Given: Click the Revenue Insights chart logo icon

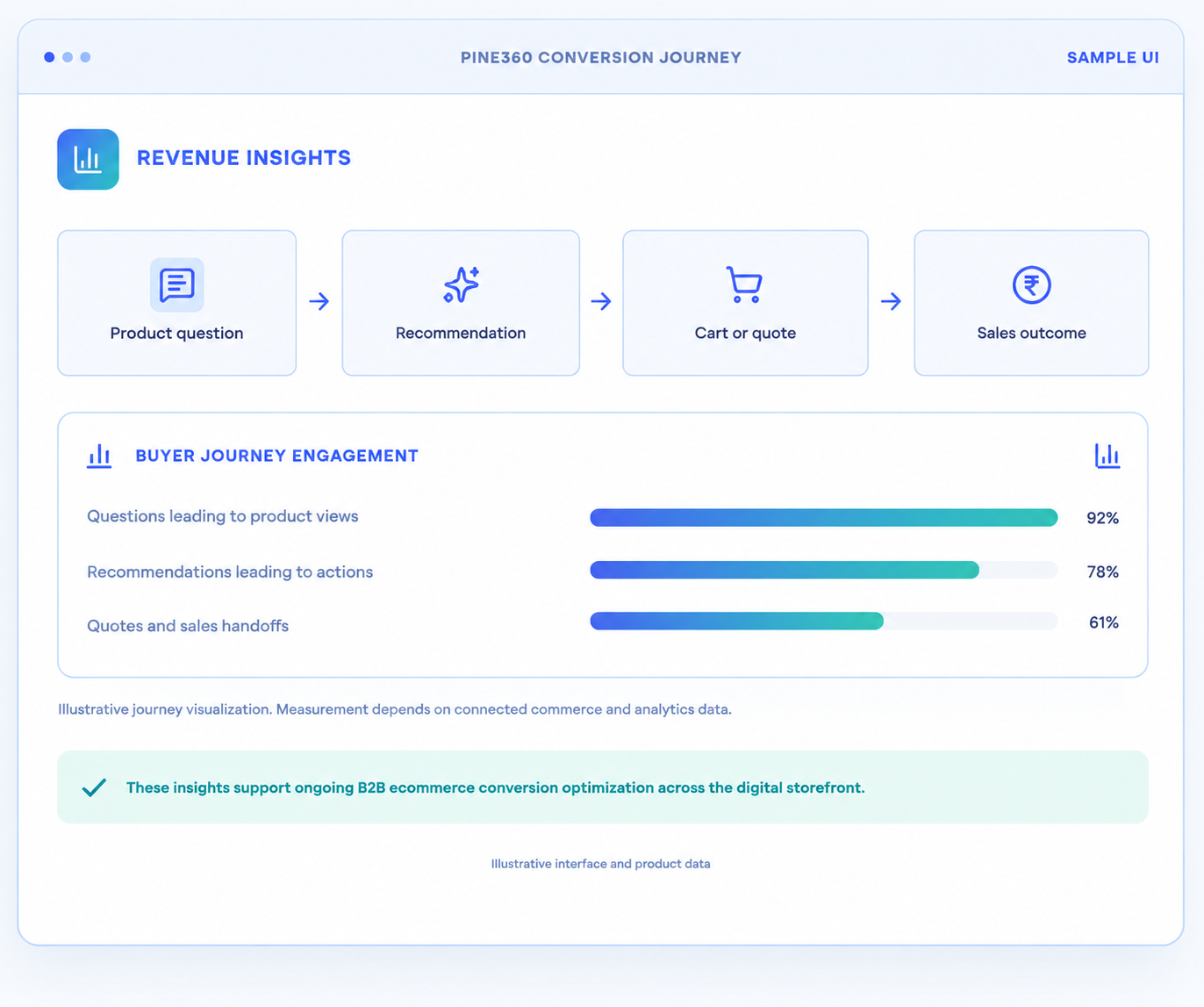Looking at the screenshot, I should [x=88, y=159].
